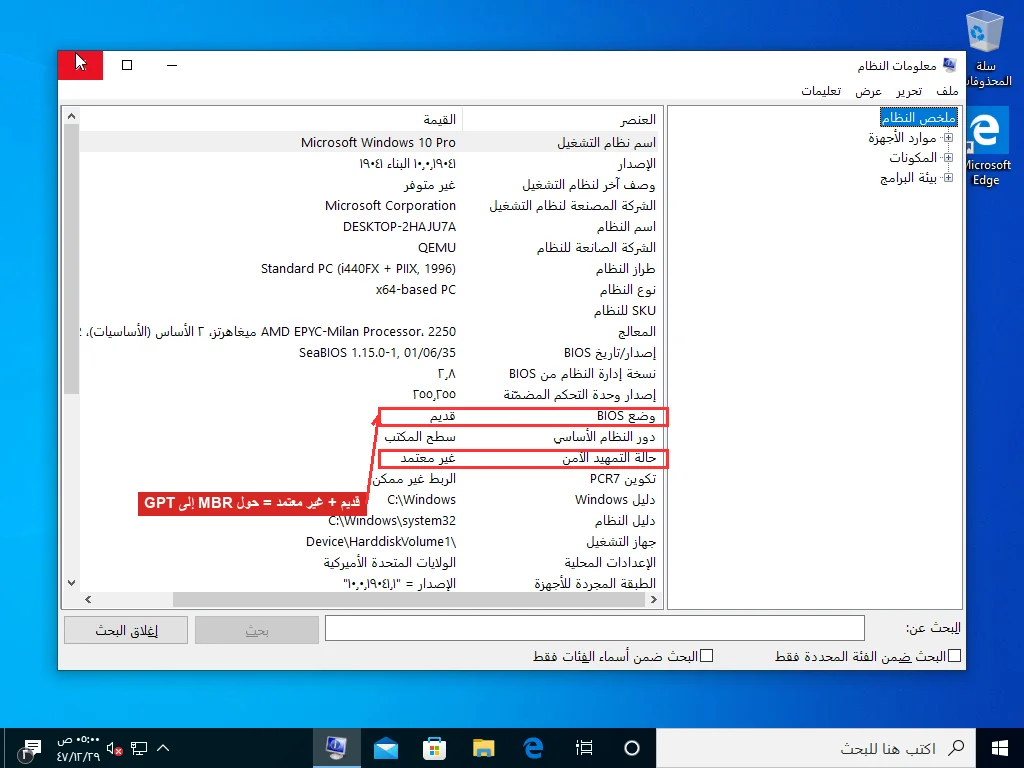Open the notification center icon
Screen dimensions: 1024x768
29,750
